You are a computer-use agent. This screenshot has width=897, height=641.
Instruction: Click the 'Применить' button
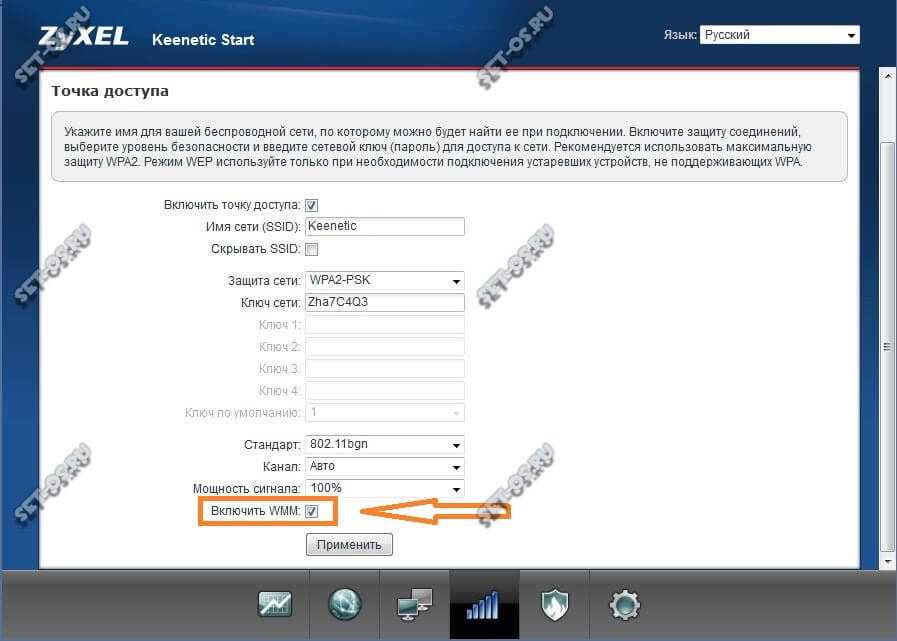(x=349, y=544)
